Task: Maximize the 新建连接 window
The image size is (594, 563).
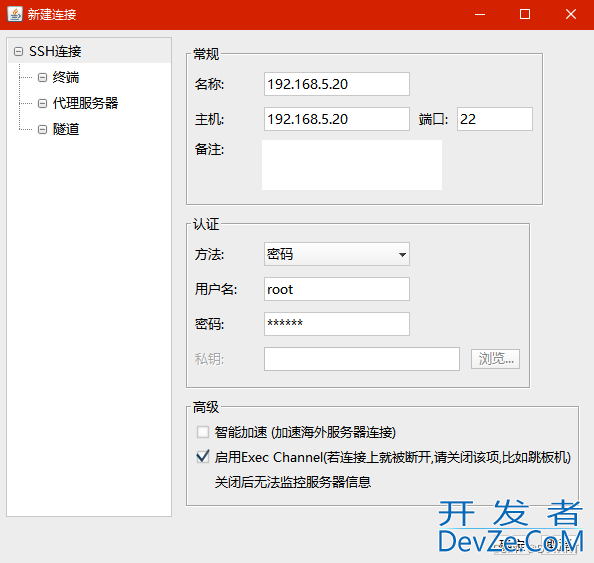Action: (x=525, y=14)
